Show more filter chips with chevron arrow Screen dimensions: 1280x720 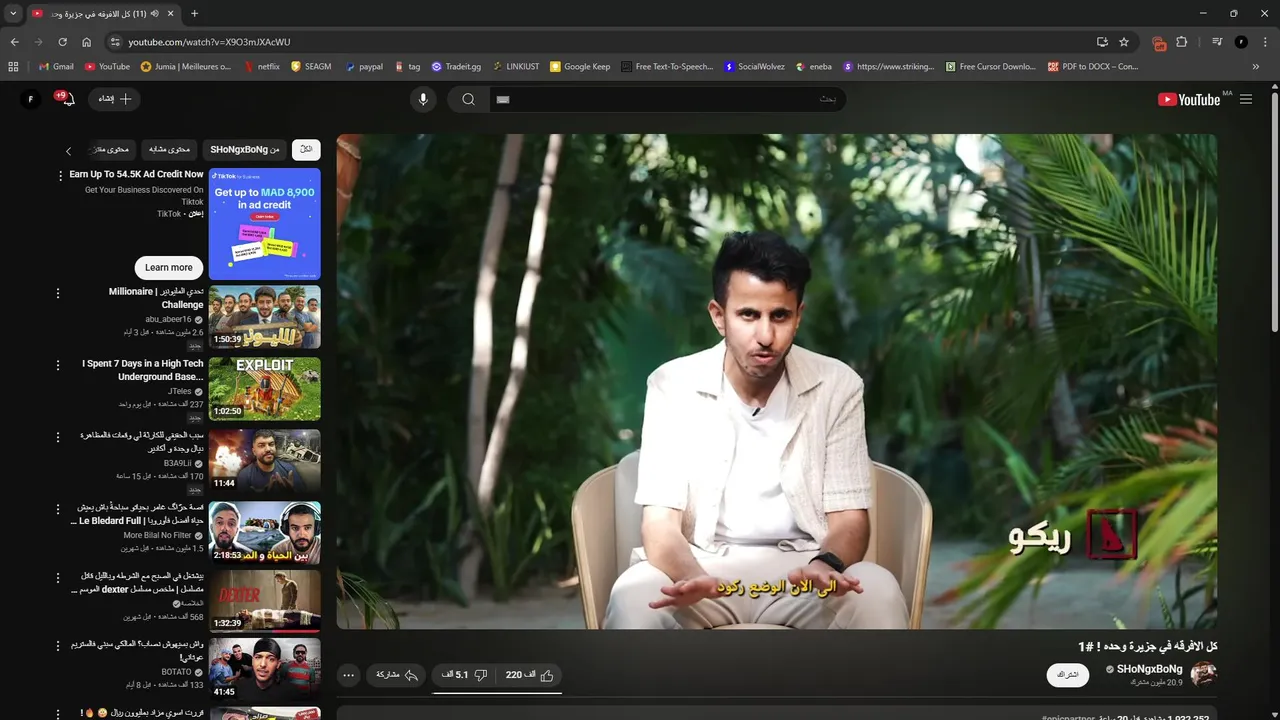pos(68,151)
